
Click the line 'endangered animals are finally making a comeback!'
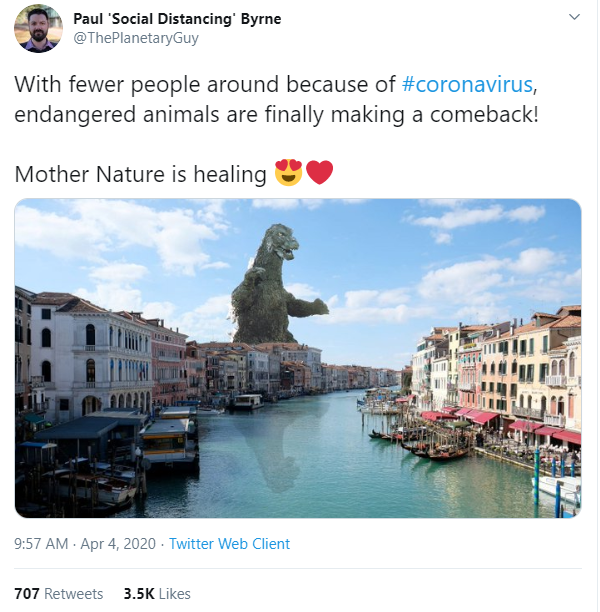(x=276, y=113)
